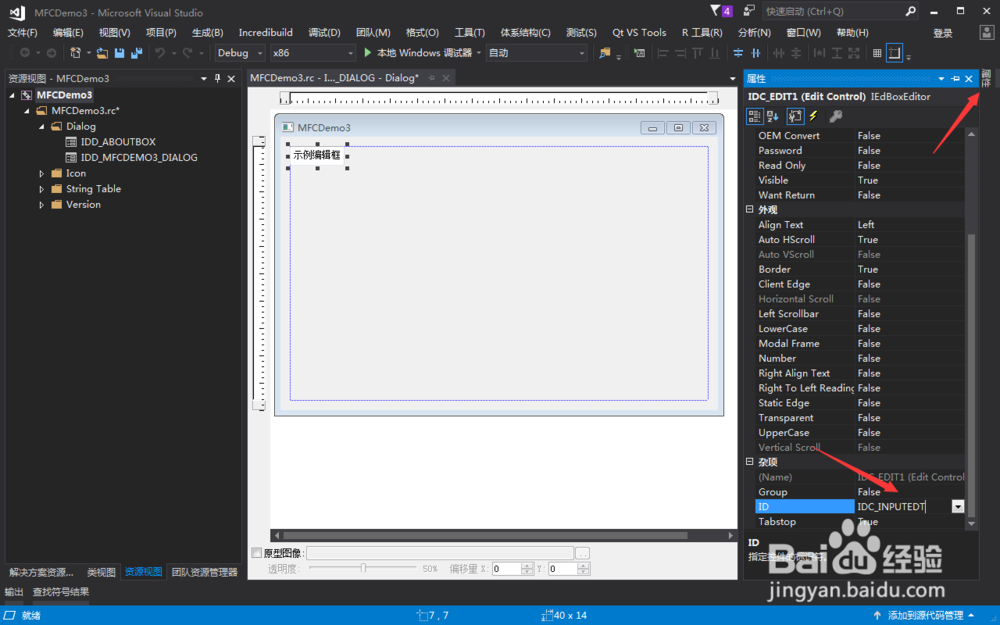Open the 查找符号结果 tab
Viewport: 1000px width, 625px height.
61,592
